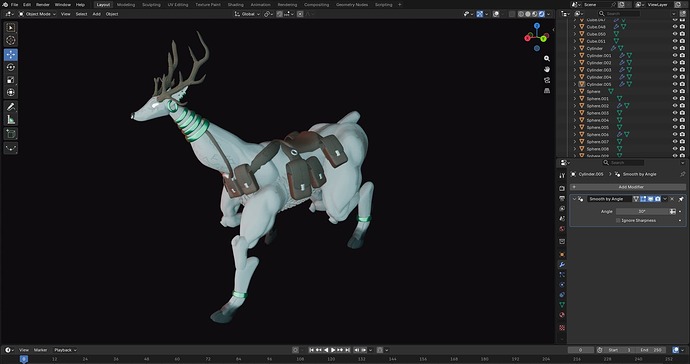The image size is (690, 364).
Task: Hide Cylinder.005 with its eye icon
Action: [675, 84]
